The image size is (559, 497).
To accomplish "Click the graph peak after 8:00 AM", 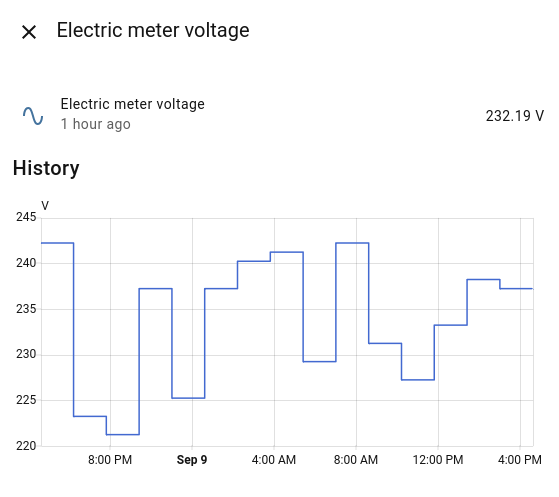I will click(352, 243).
